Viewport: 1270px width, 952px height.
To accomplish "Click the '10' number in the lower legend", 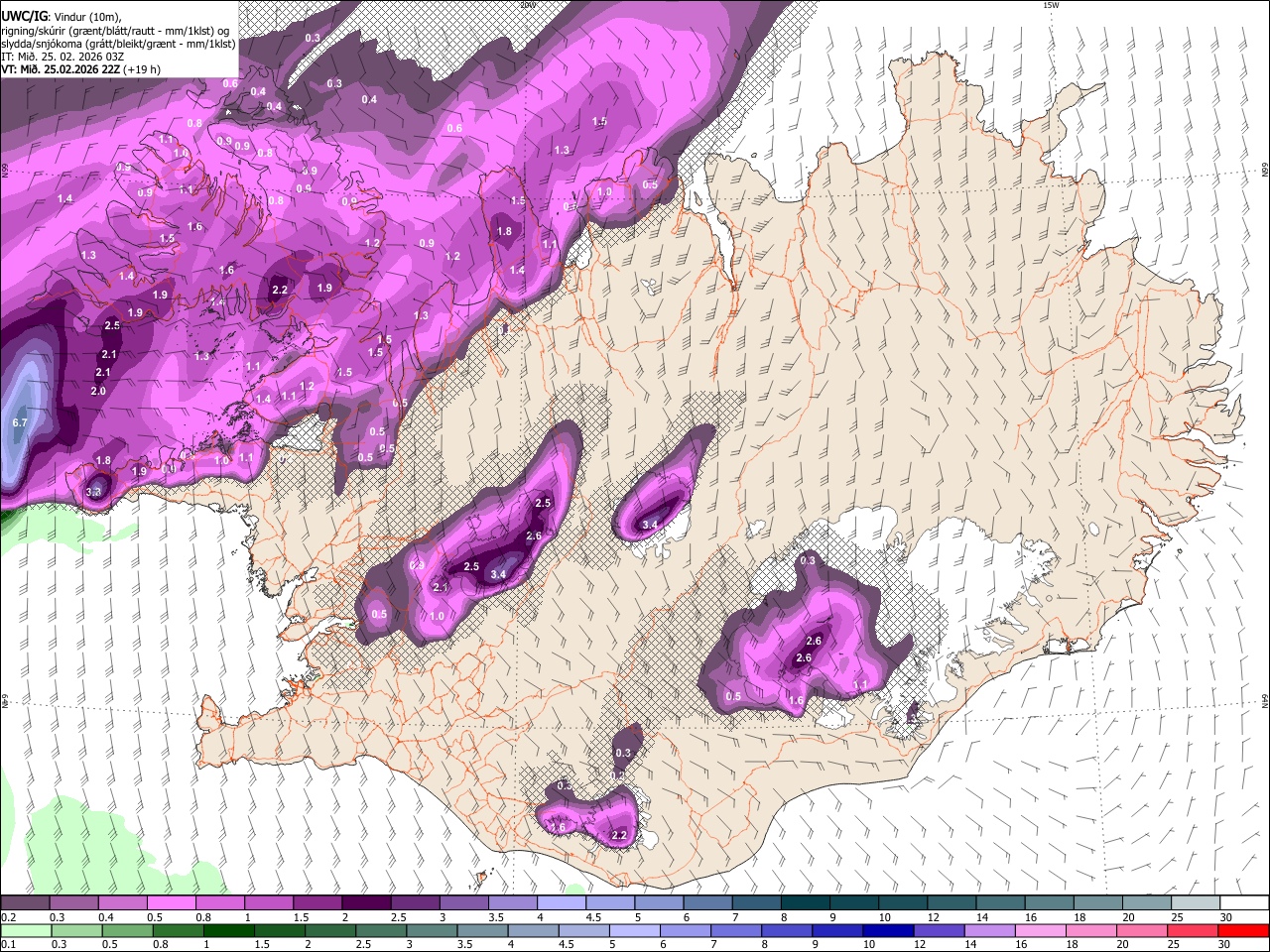I will coord(869,945).
